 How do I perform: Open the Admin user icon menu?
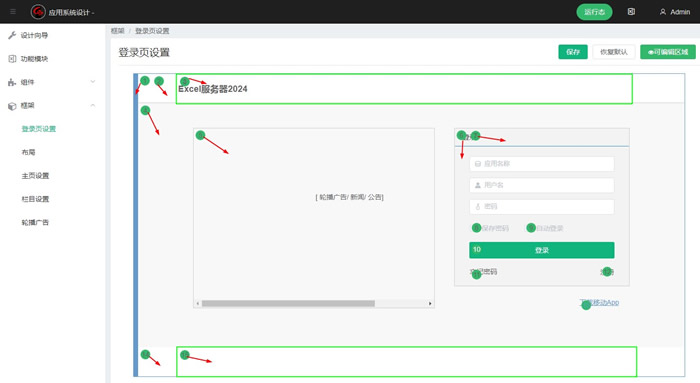click(x=663, y=12)
